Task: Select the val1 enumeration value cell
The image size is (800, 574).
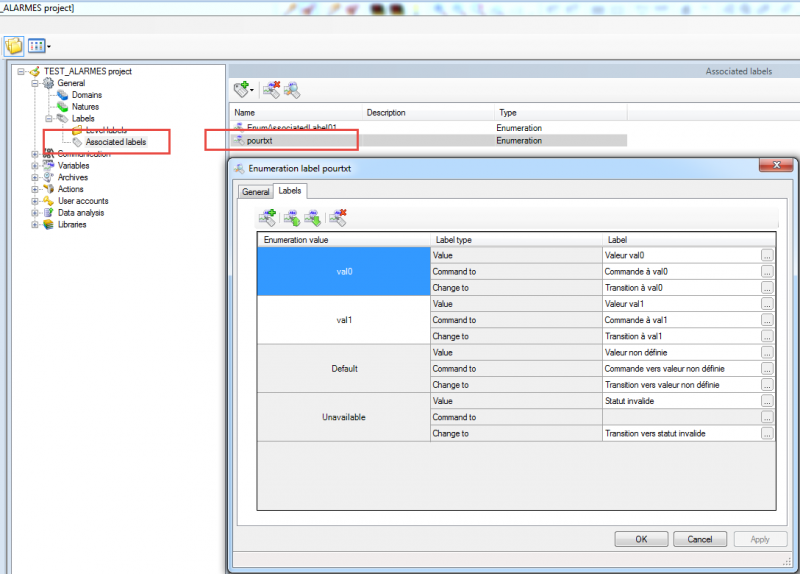Action: [344, 320]
